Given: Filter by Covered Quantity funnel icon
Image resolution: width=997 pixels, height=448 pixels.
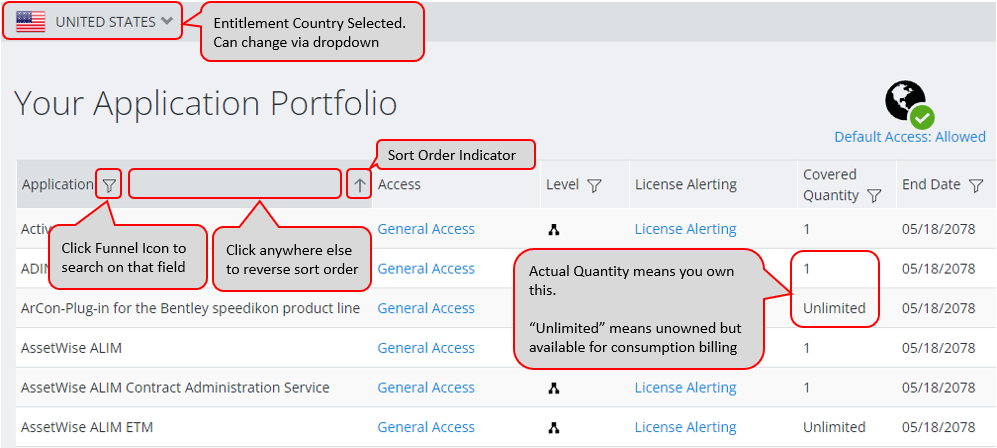Looking at the screenshot, I should tap(874, 196).
